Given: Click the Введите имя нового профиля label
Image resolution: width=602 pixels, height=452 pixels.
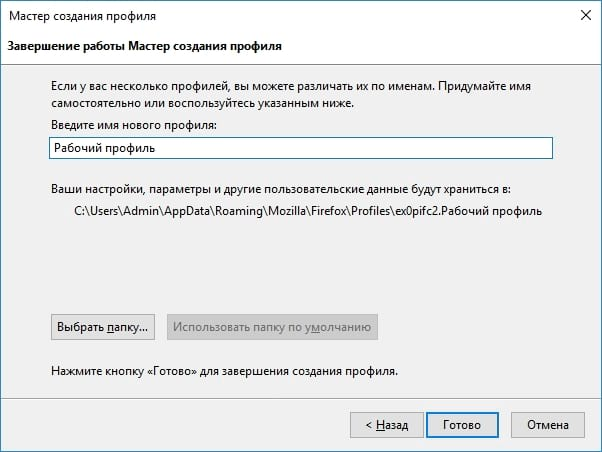Looking at the screenshot, I should pos(134,125).
